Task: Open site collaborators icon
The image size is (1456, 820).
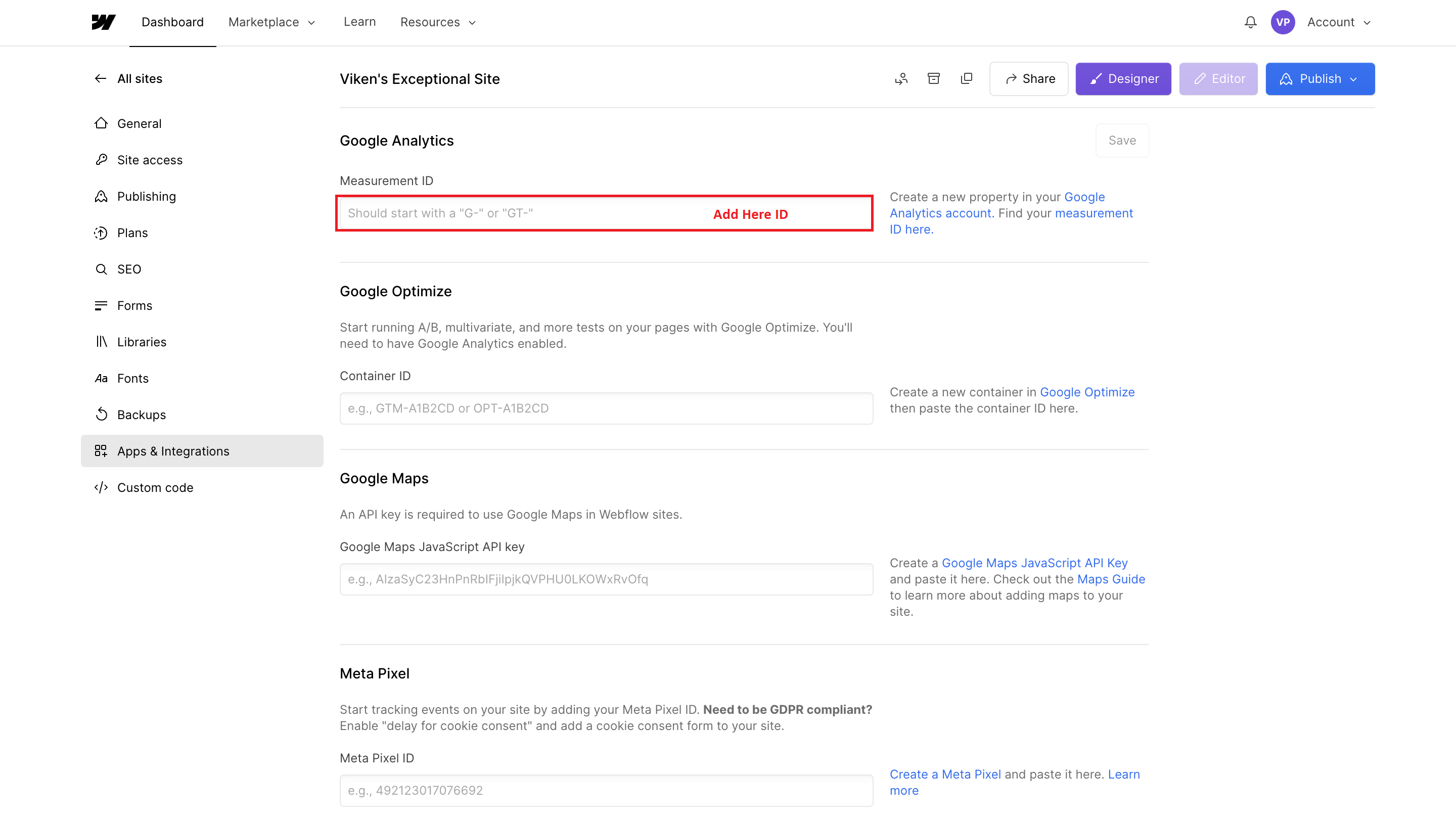Action: pos(901,78)
